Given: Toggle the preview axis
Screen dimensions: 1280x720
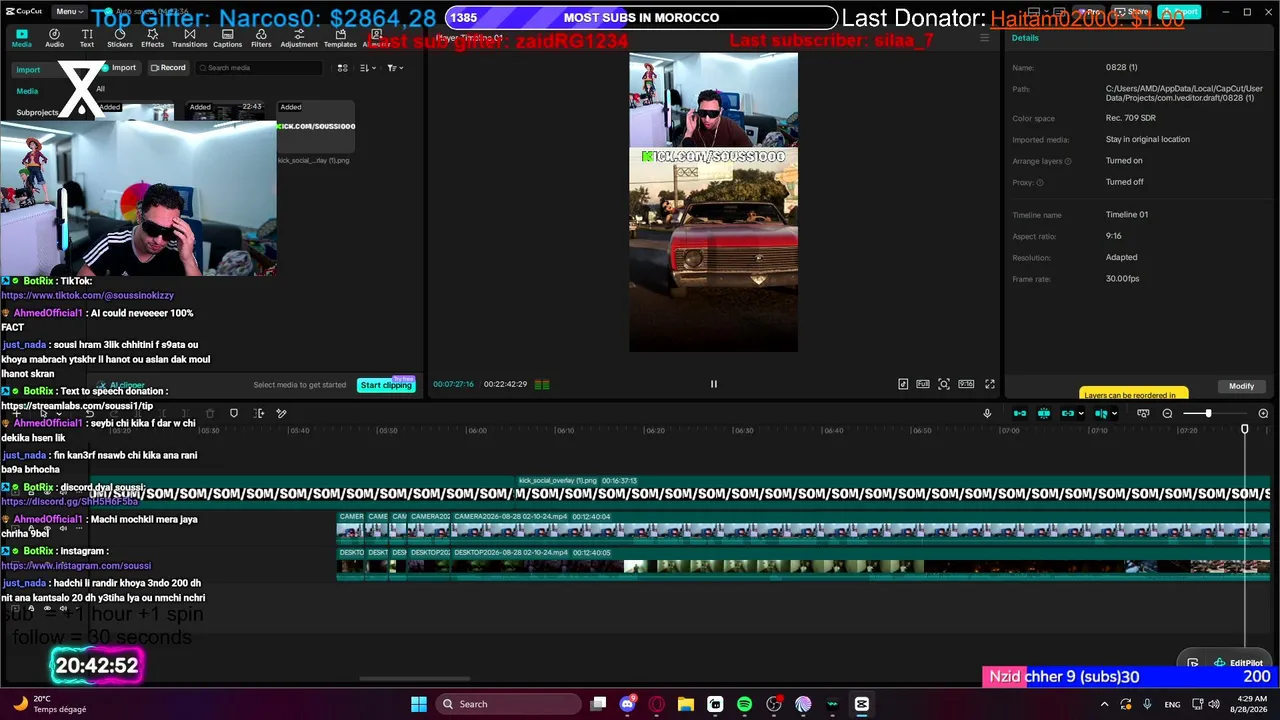Looking at the screenshot, I should tap(1101, 413).
